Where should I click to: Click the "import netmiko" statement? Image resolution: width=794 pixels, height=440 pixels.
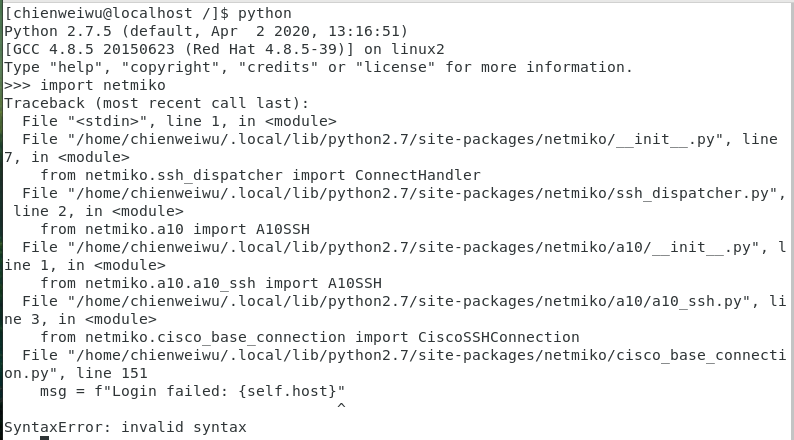(x=103, y=85)
